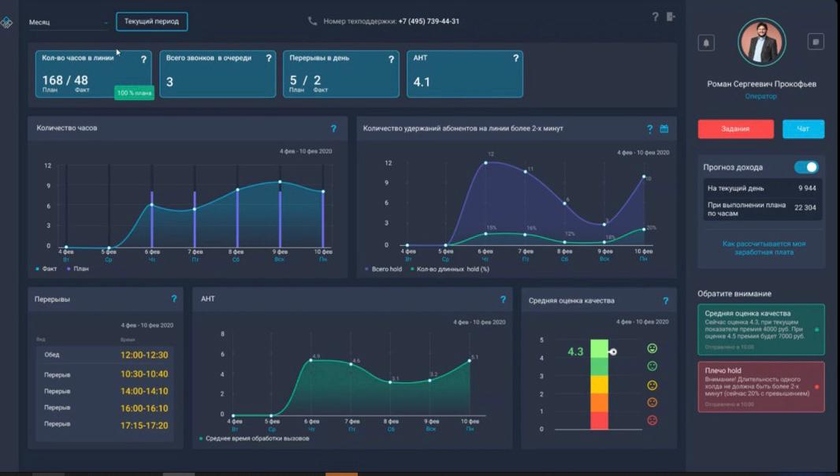This screenshot has width=840, height=476.
Task: Toggle the 'Всего hold' legend series
Action: pyautogui.click(x=385, y=269)
